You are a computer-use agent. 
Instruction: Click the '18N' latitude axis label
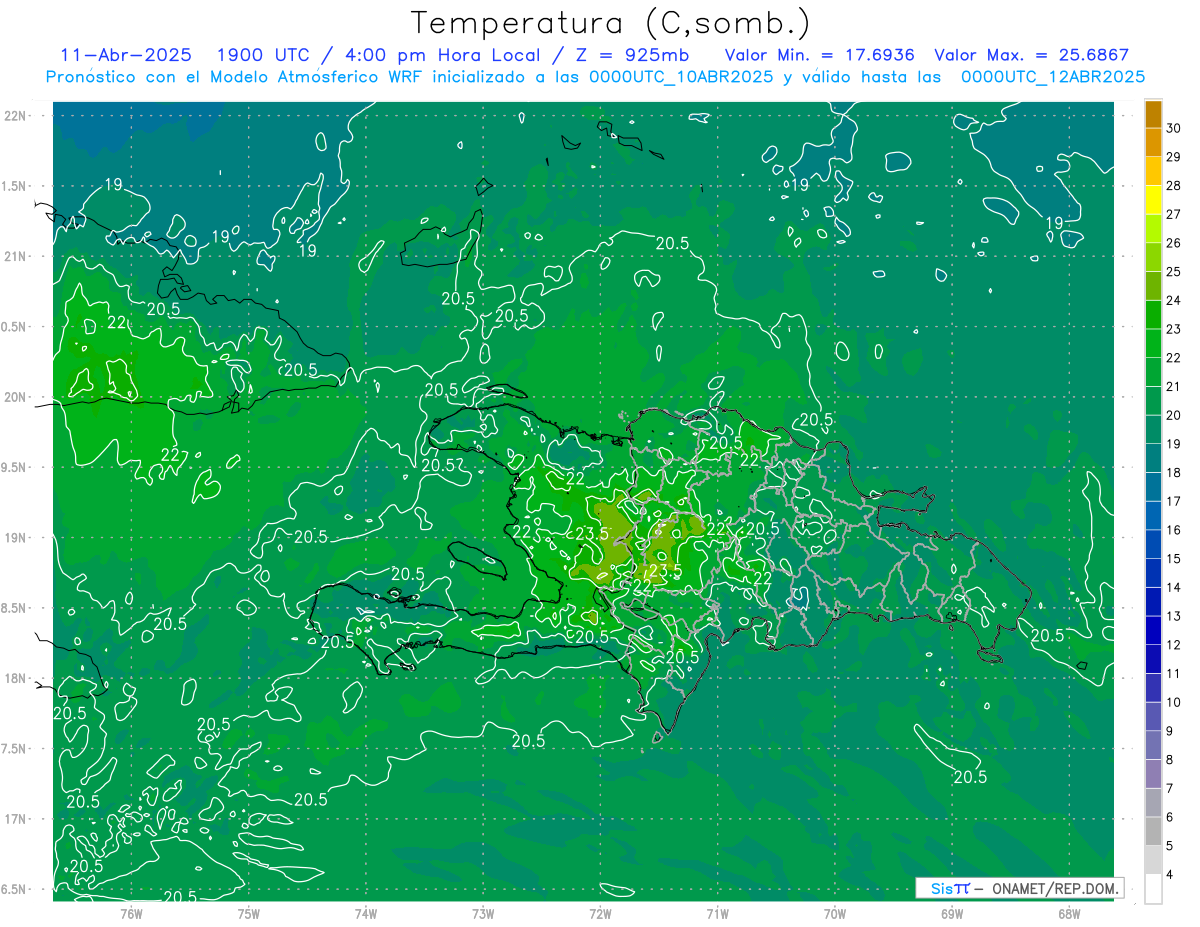[x=15, y=678]
